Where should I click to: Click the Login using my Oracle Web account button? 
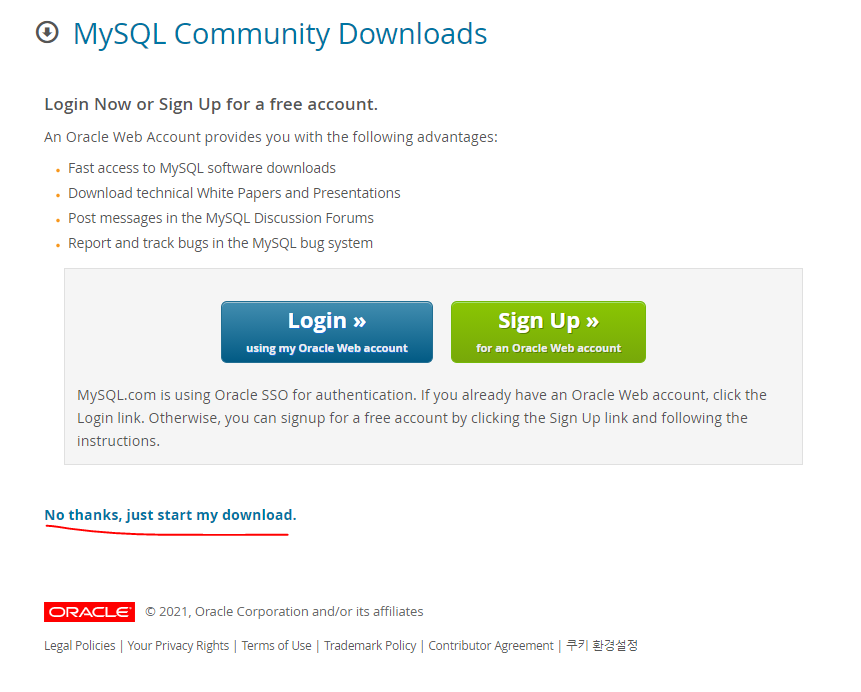tap(327, 332)
